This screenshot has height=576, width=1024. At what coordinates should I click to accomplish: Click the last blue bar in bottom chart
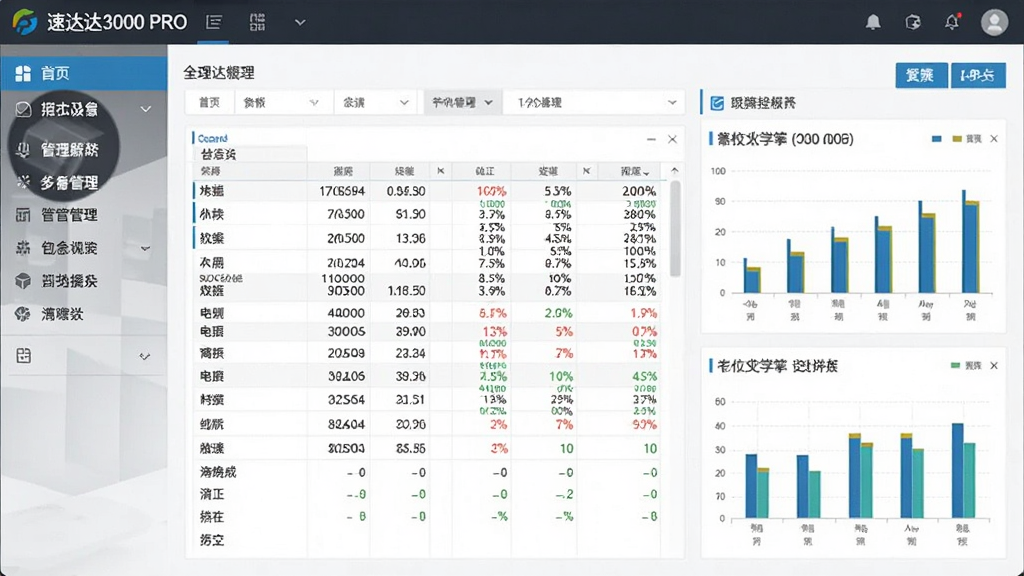coord(957,471)
